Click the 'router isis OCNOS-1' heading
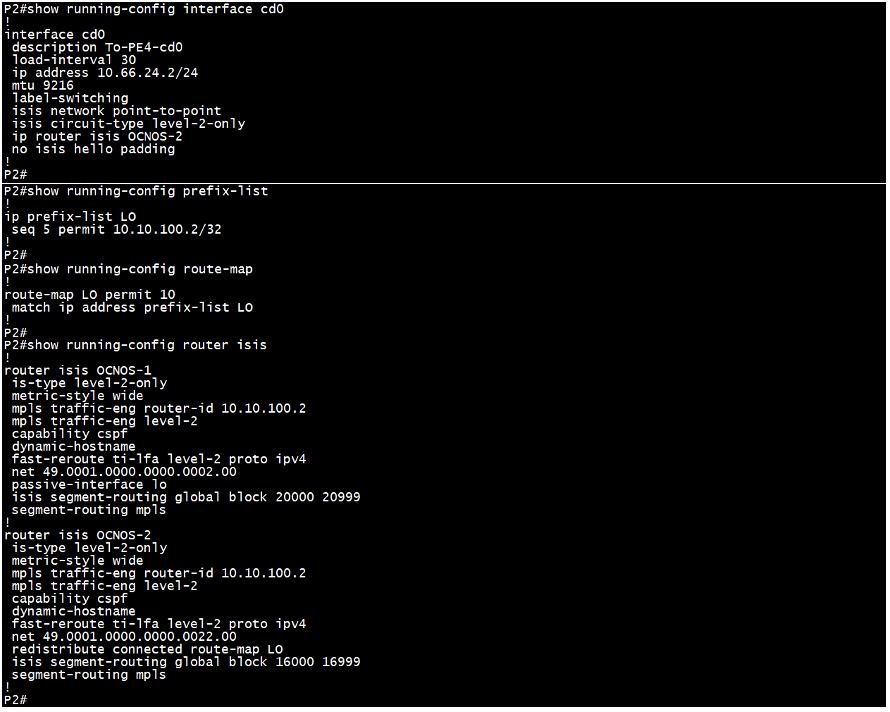The width and height of the screenshot is (890, 712). click(78, 370)
